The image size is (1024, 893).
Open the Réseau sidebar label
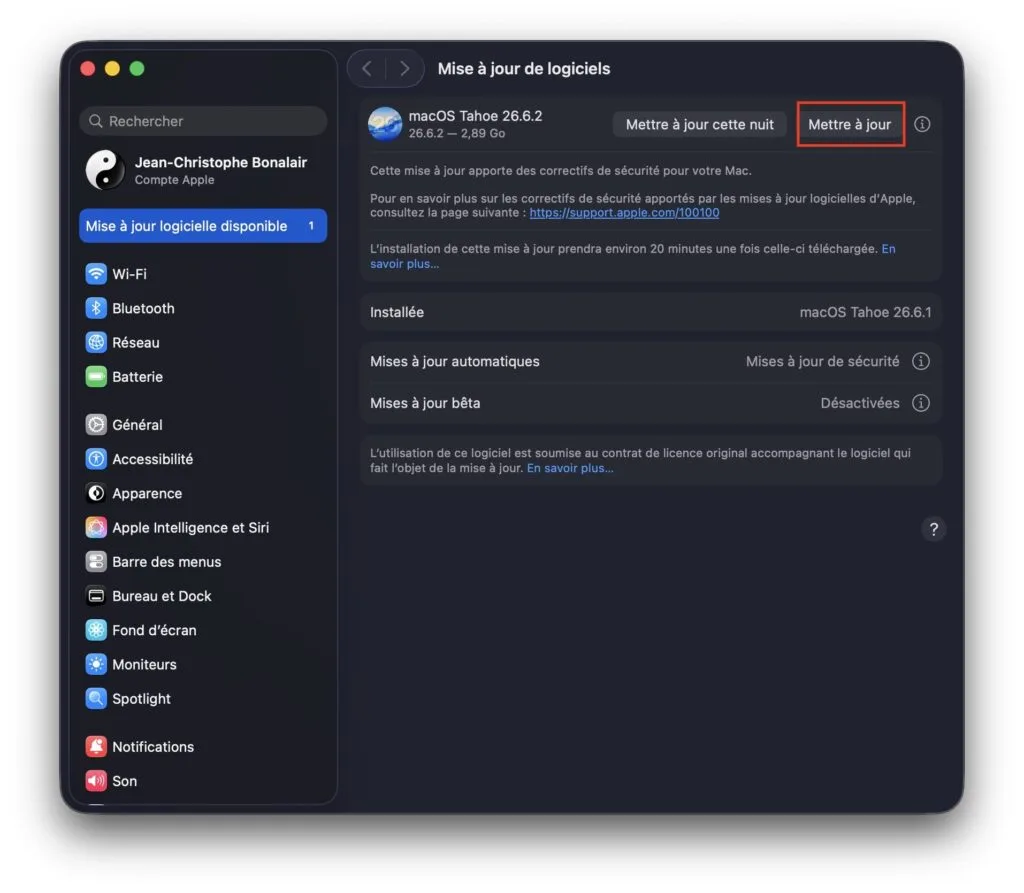136,342
